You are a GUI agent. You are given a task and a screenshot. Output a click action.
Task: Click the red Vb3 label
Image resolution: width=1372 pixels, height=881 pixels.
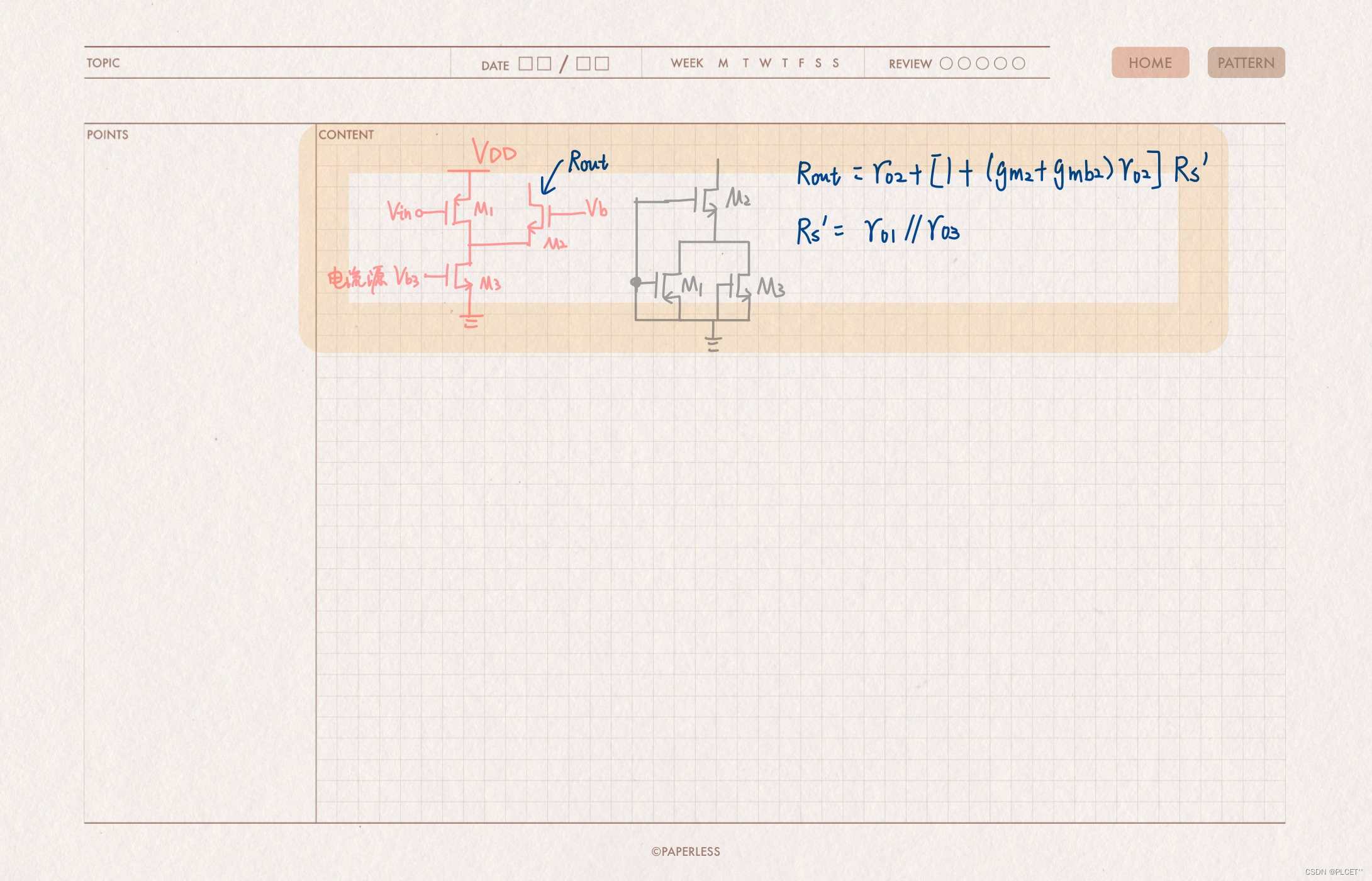406,276
